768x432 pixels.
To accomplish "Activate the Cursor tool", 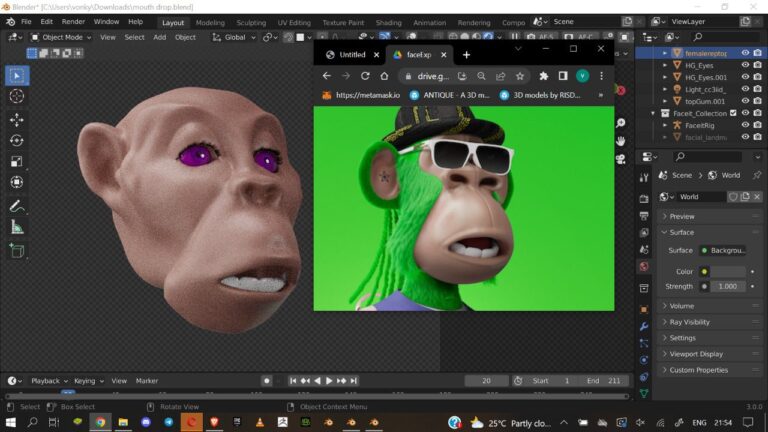I will coord(17,96).
